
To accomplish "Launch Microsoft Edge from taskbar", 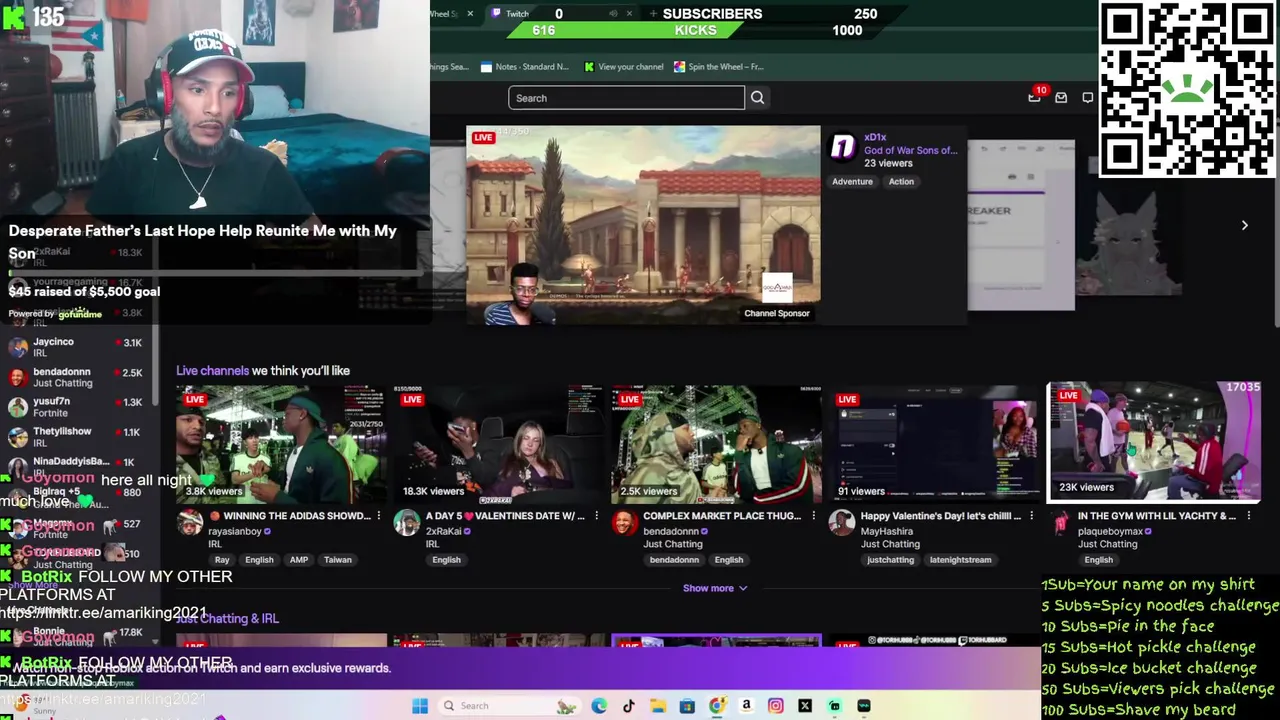I will [x=599, y=706].
